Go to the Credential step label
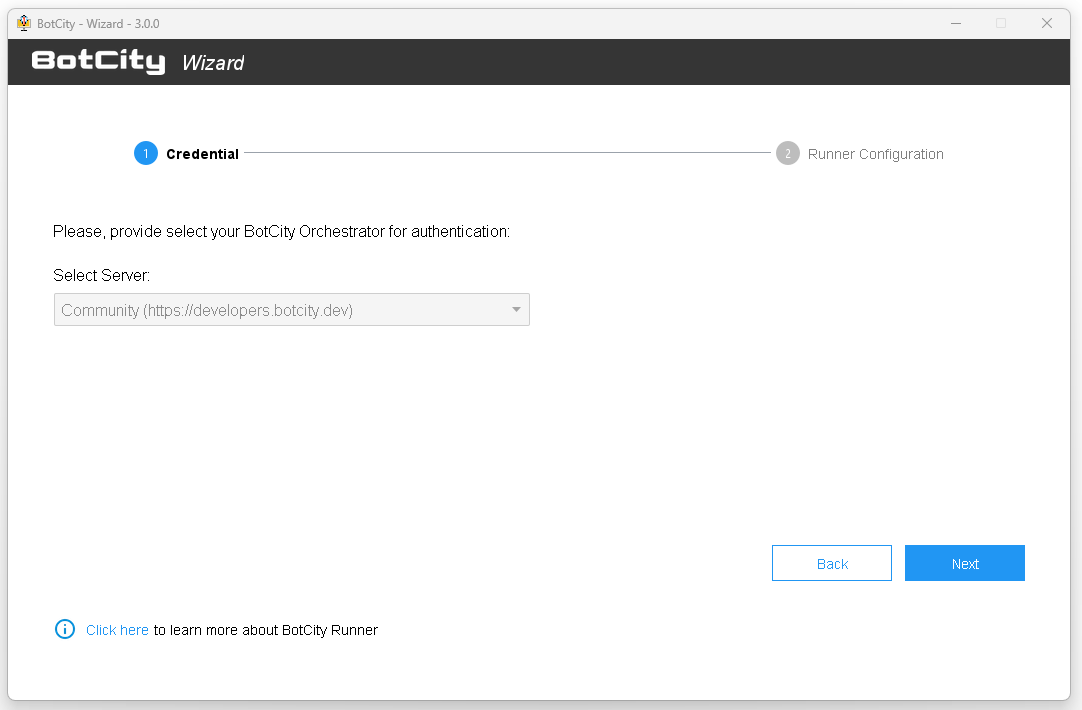The image size is (1082, 710). pyautogui.click(x=202, y=154)
